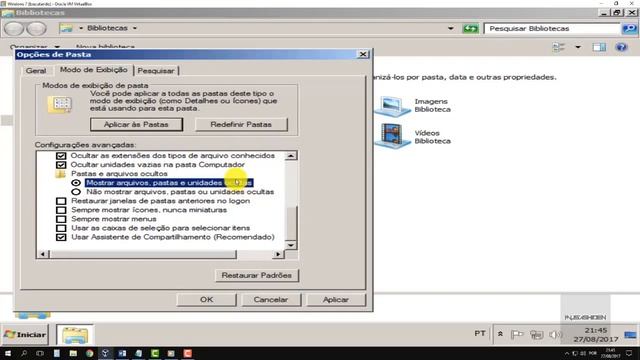The image size is (640, 360).
Task: Click the Cancelar button
Action: [271, 300]
